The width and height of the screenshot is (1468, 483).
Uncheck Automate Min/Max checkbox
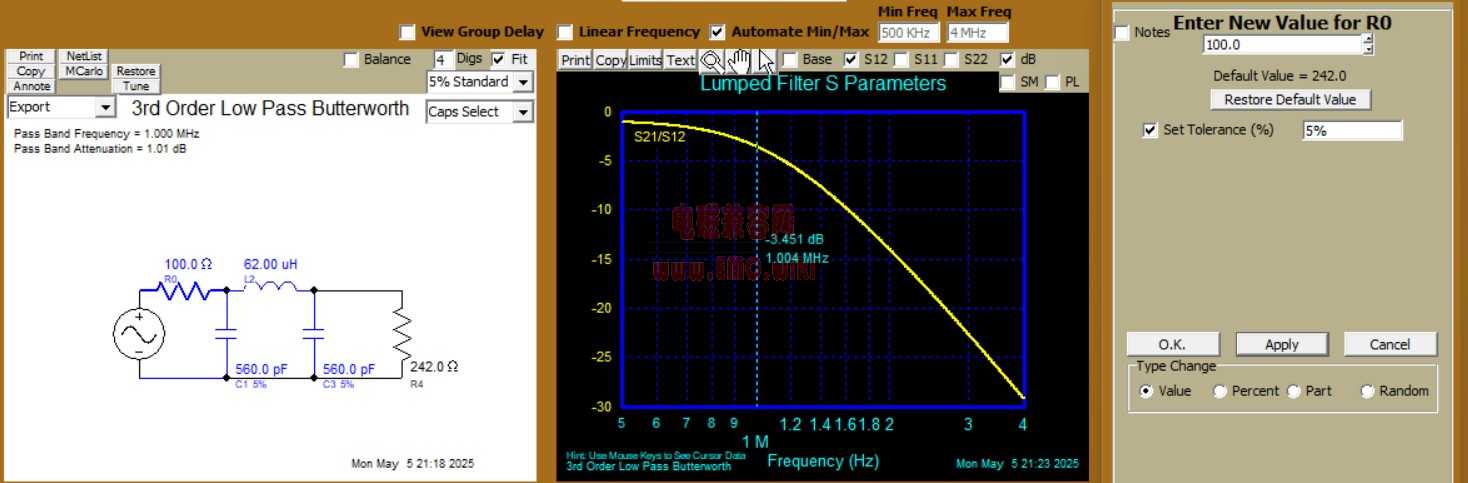(717, 32)
